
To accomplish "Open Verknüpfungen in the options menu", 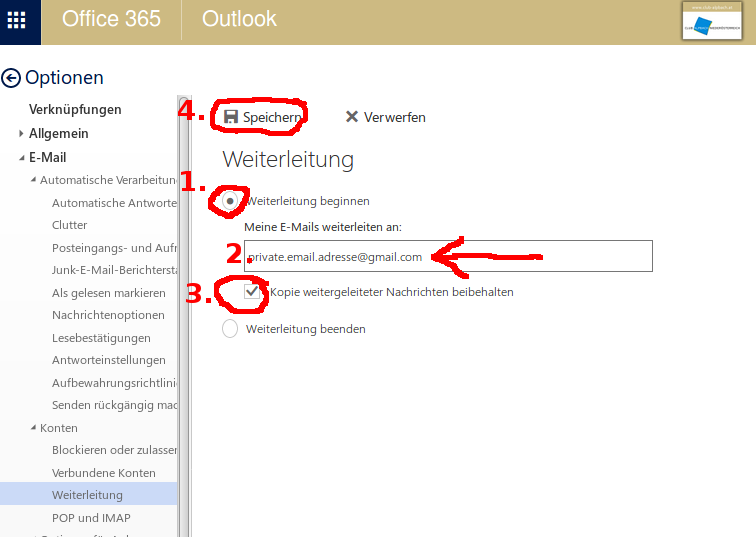I will (x=75, y=109).
